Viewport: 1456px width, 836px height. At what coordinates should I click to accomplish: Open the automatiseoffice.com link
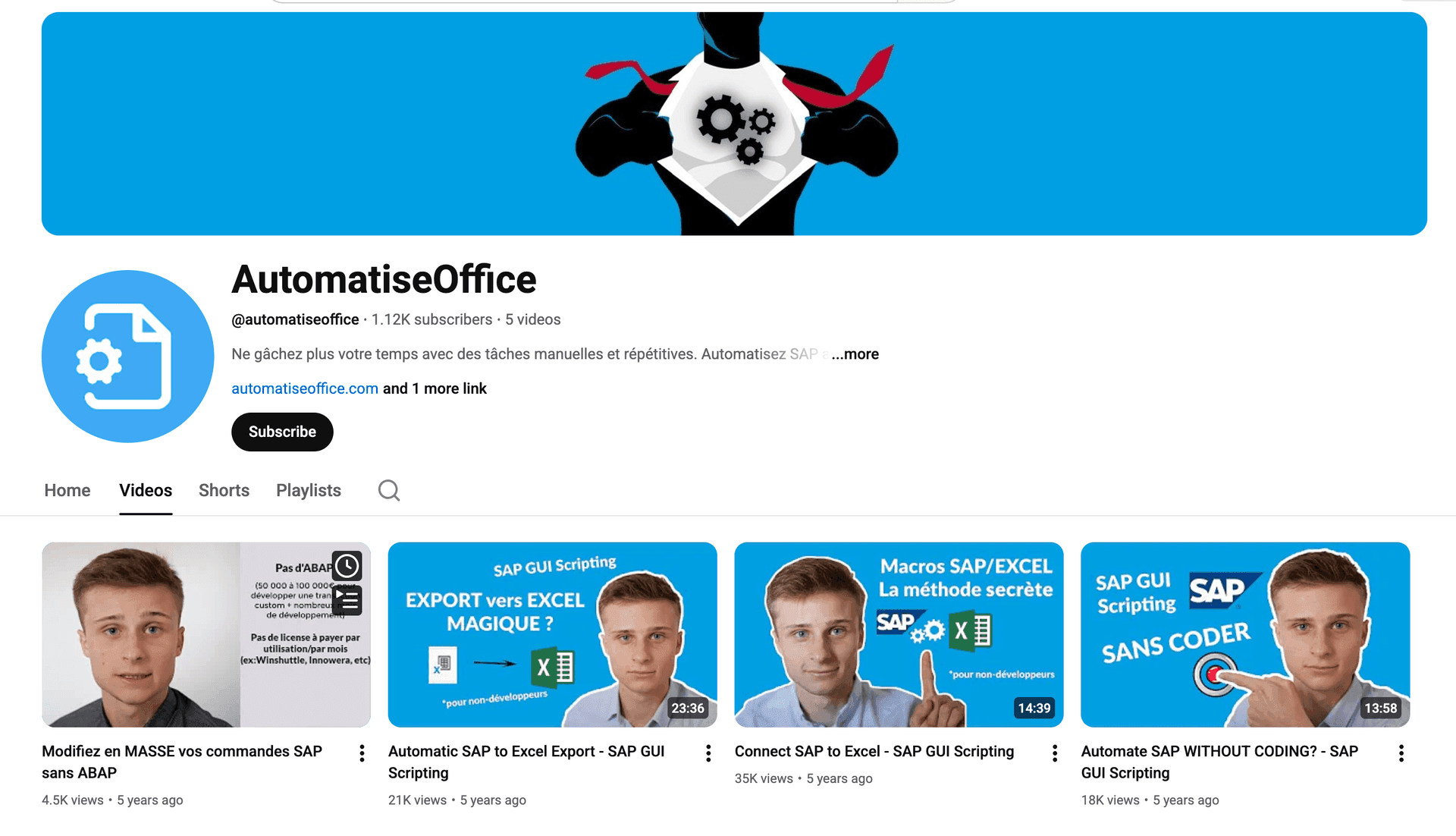coord(305,389)
